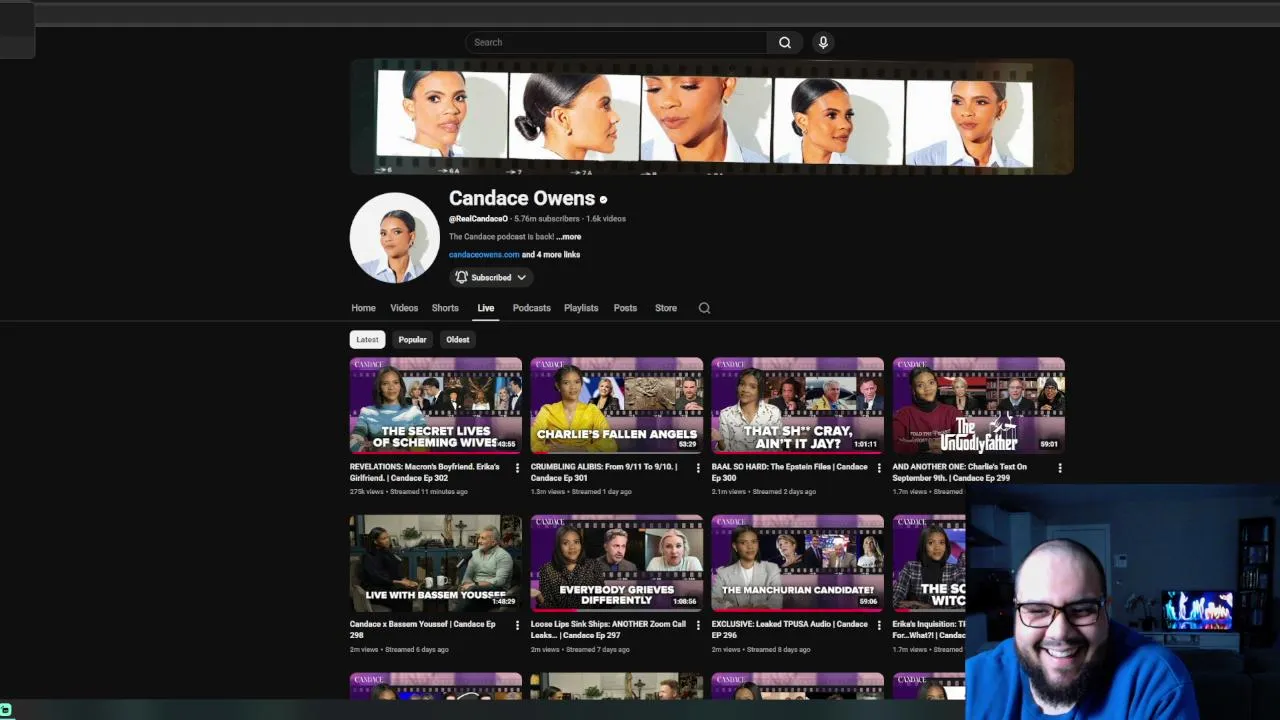
Task: Click the channel banner image
Action: coord(712,117)
